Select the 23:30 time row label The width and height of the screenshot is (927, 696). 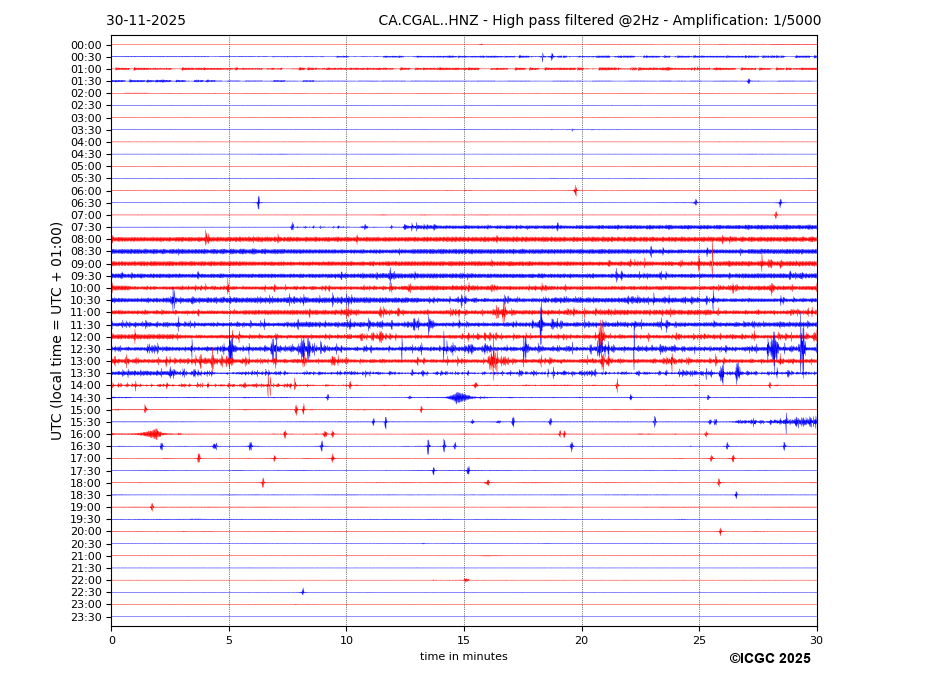click(86, 617)
